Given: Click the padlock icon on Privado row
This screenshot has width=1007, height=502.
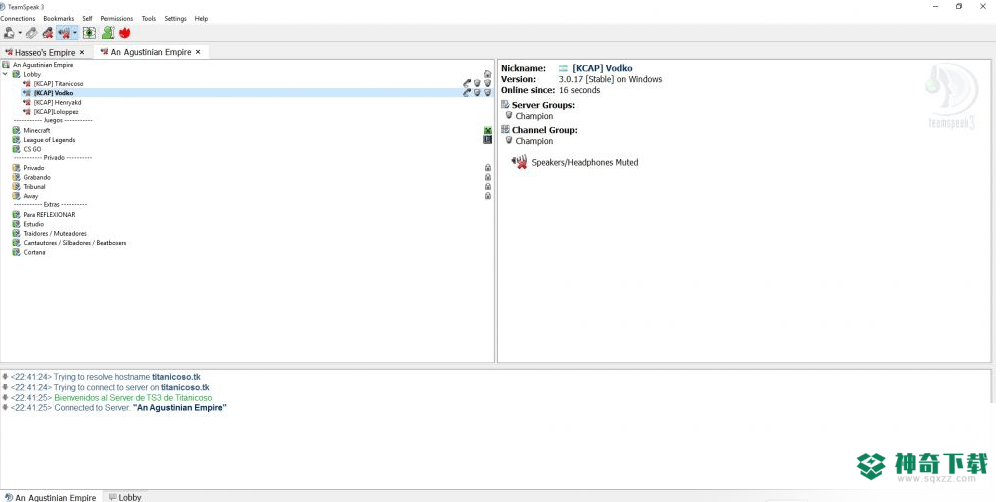Looking at the screenshot, I should coord(487,168).
